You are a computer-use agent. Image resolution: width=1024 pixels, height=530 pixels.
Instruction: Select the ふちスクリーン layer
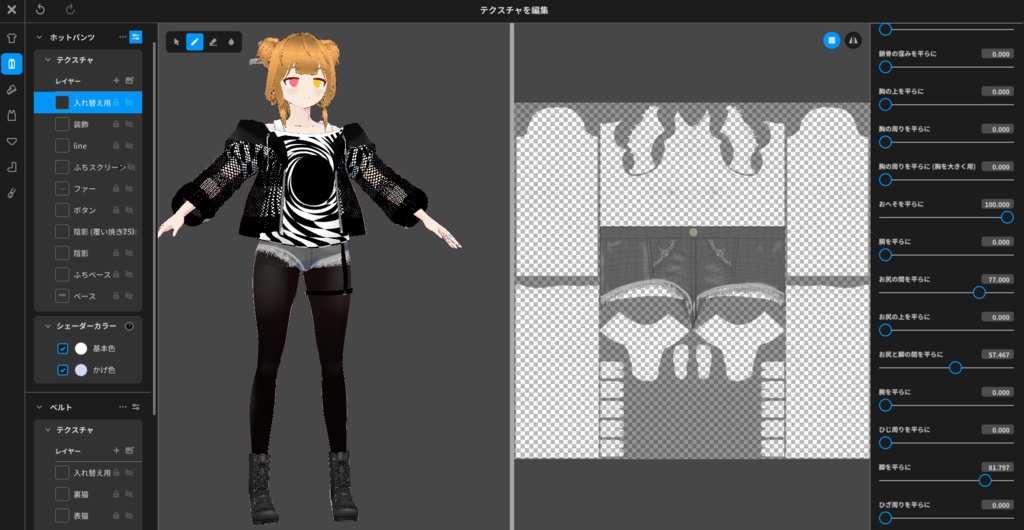click(88, 167)
